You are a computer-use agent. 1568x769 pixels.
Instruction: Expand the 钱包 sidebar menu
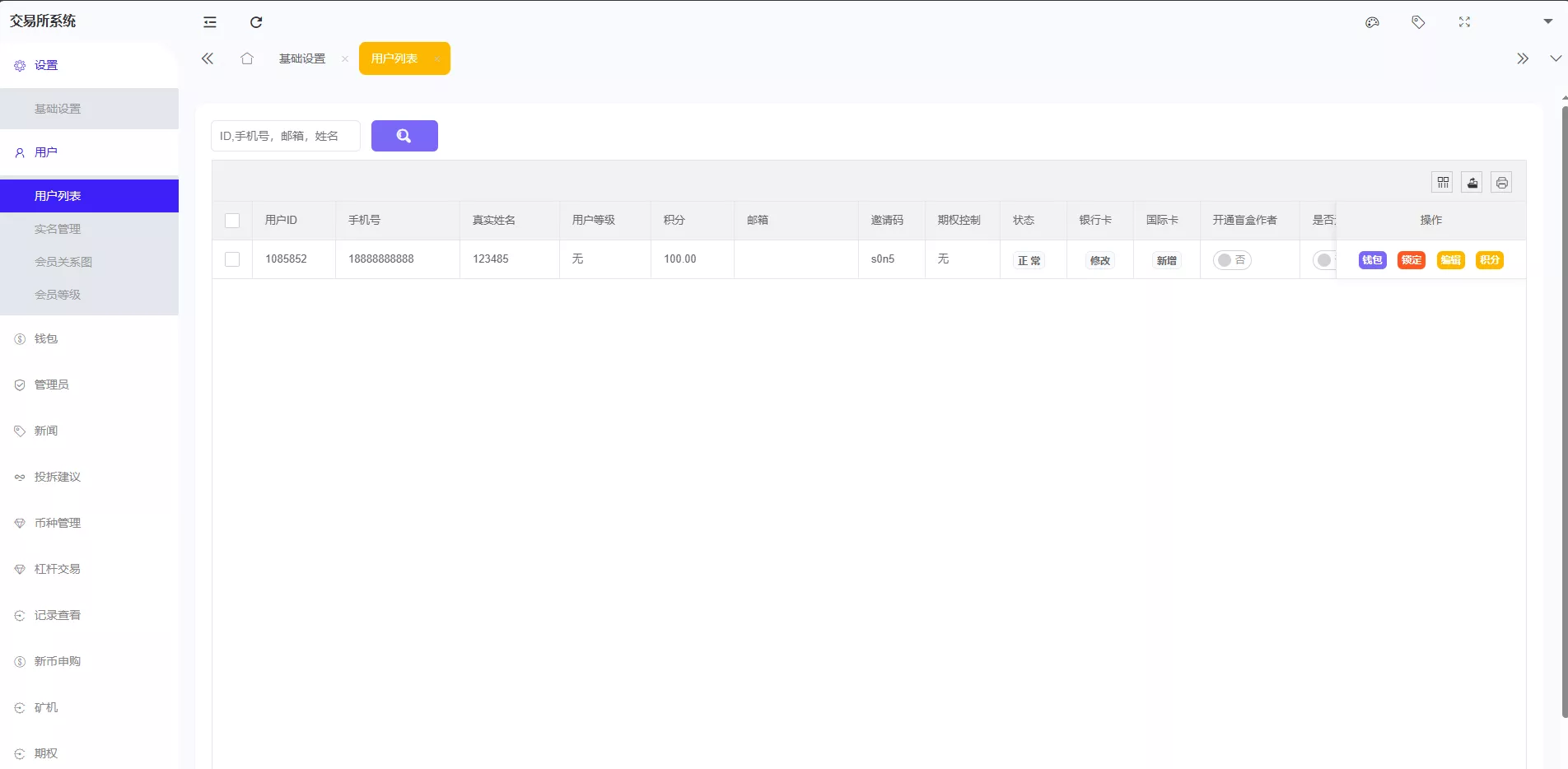[x=46, y=338]
